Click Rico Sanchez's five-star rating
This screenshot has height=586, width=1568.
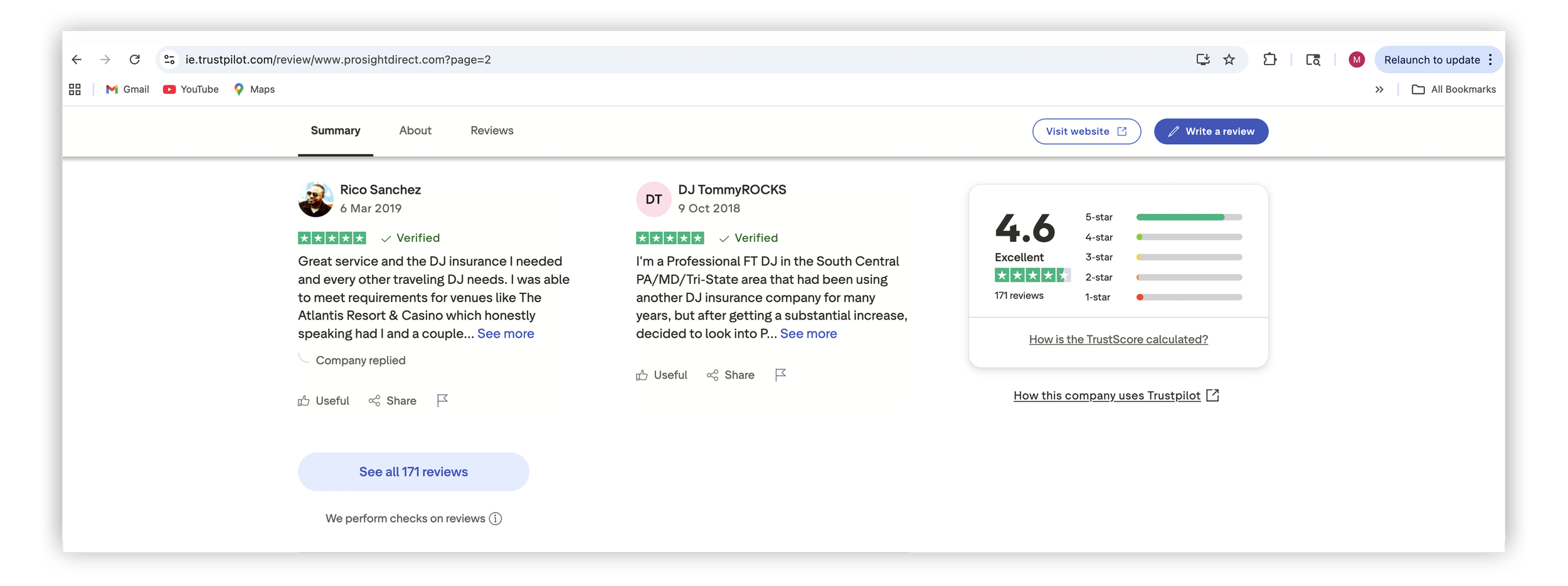[x=332, y=238]
